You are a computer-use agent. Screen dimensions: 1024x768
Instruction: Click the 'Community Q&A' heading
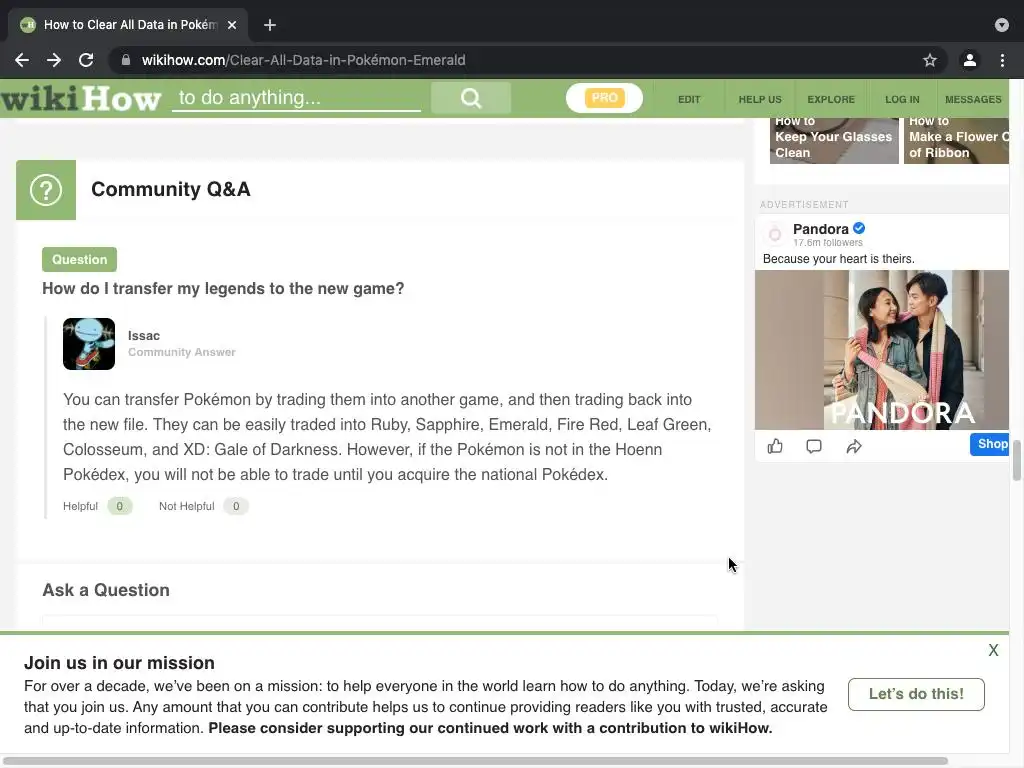170,189
